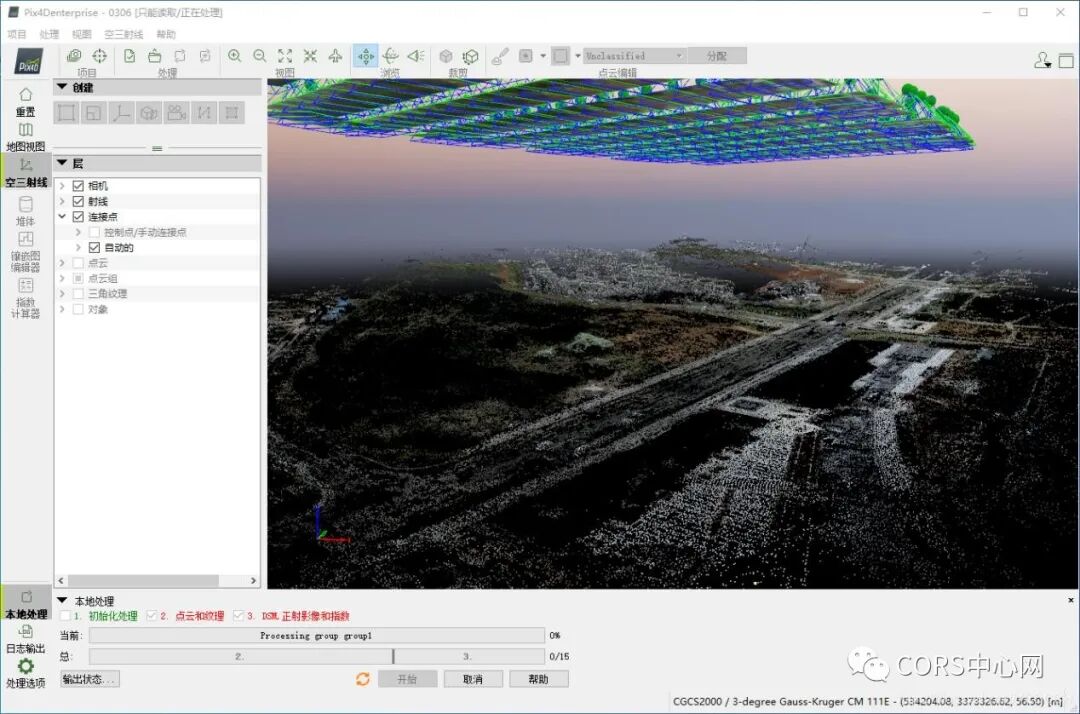The image size is (1080, 714).
Task: Open the Unclassified point group dropdown
Action: coord(634,56)
